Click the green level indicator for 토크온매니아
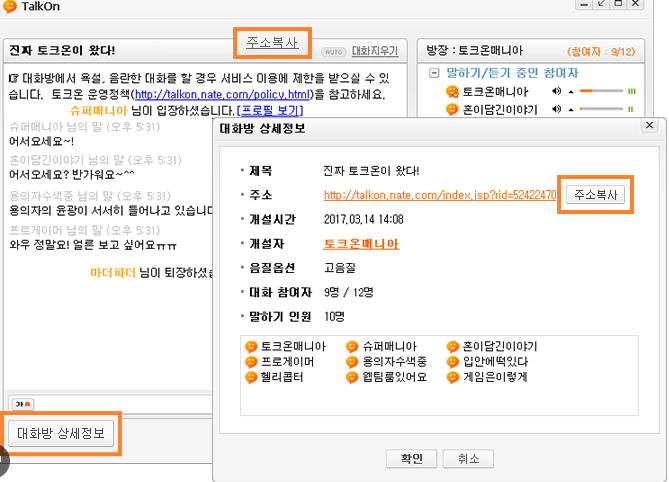669x482 pixels. pos(632,91)
